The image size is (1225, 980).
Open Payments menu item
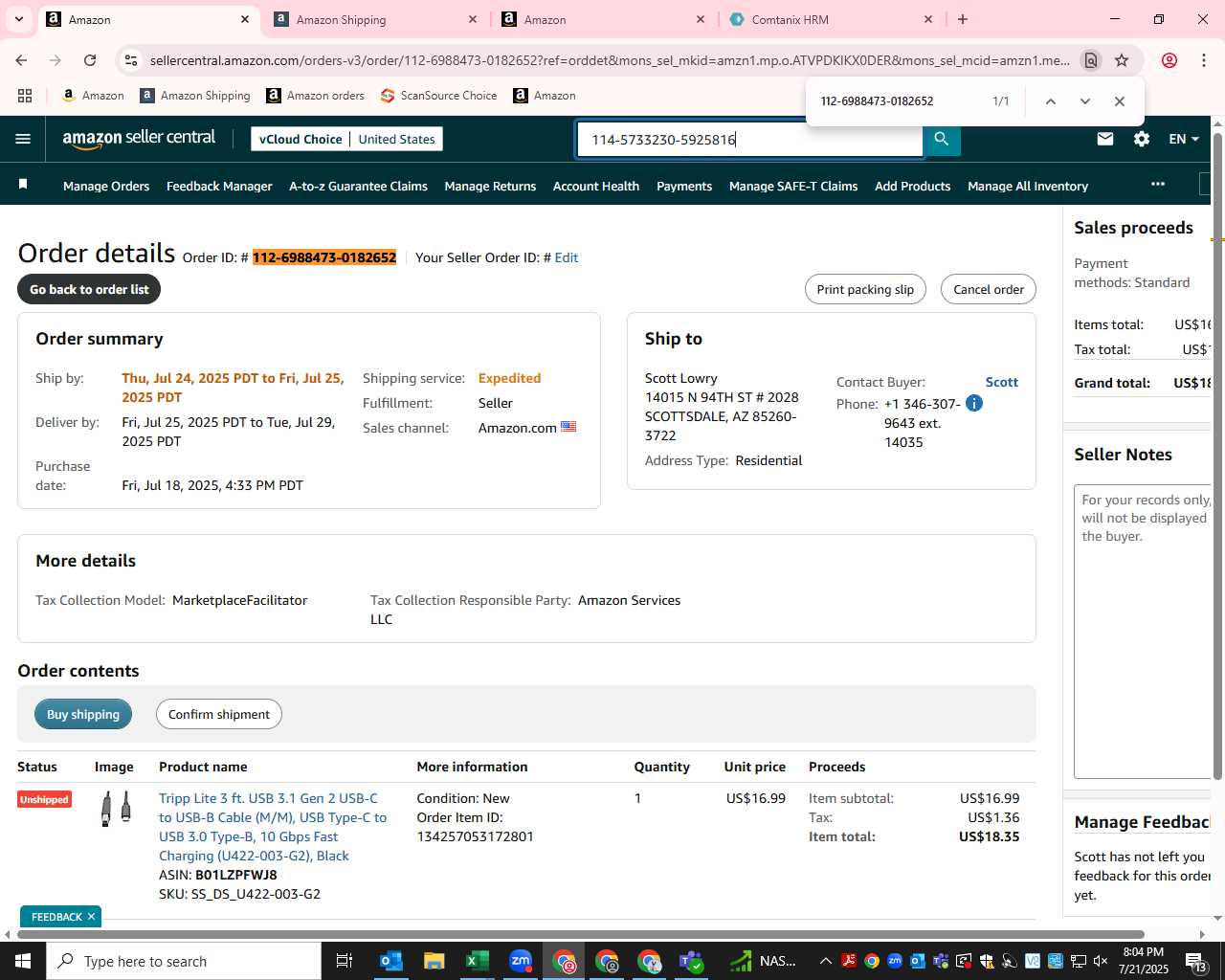pyautogui.click(x=684, y=186)
